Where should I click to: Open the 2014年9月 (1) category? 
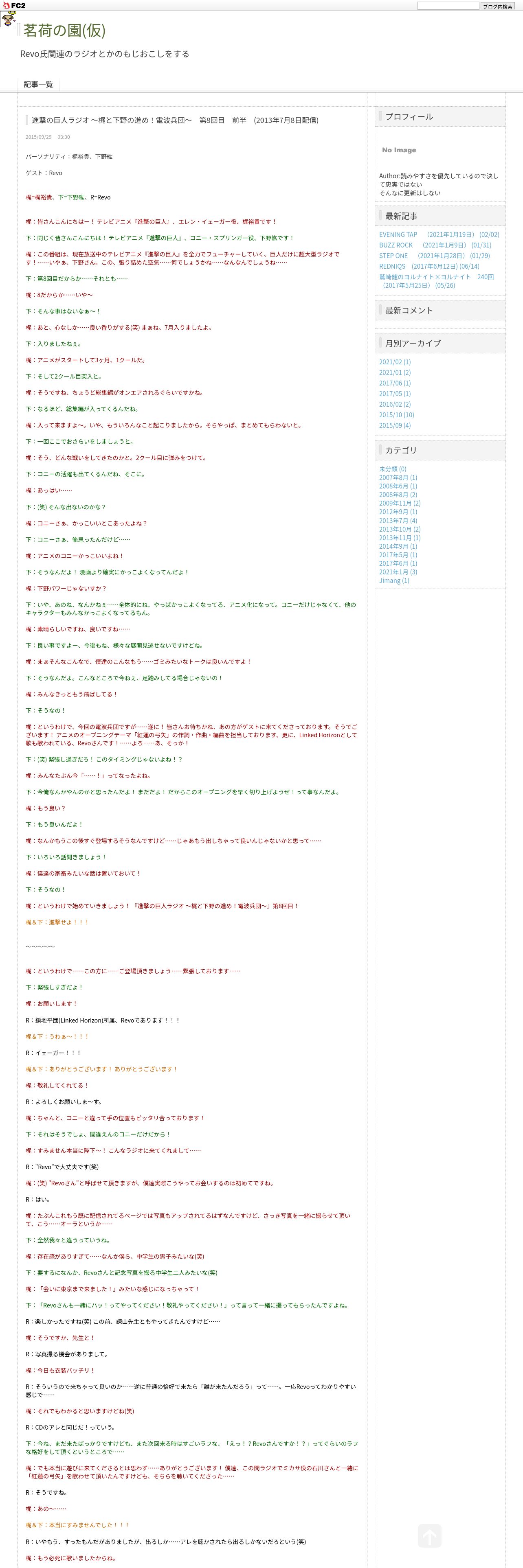[398, 546]
